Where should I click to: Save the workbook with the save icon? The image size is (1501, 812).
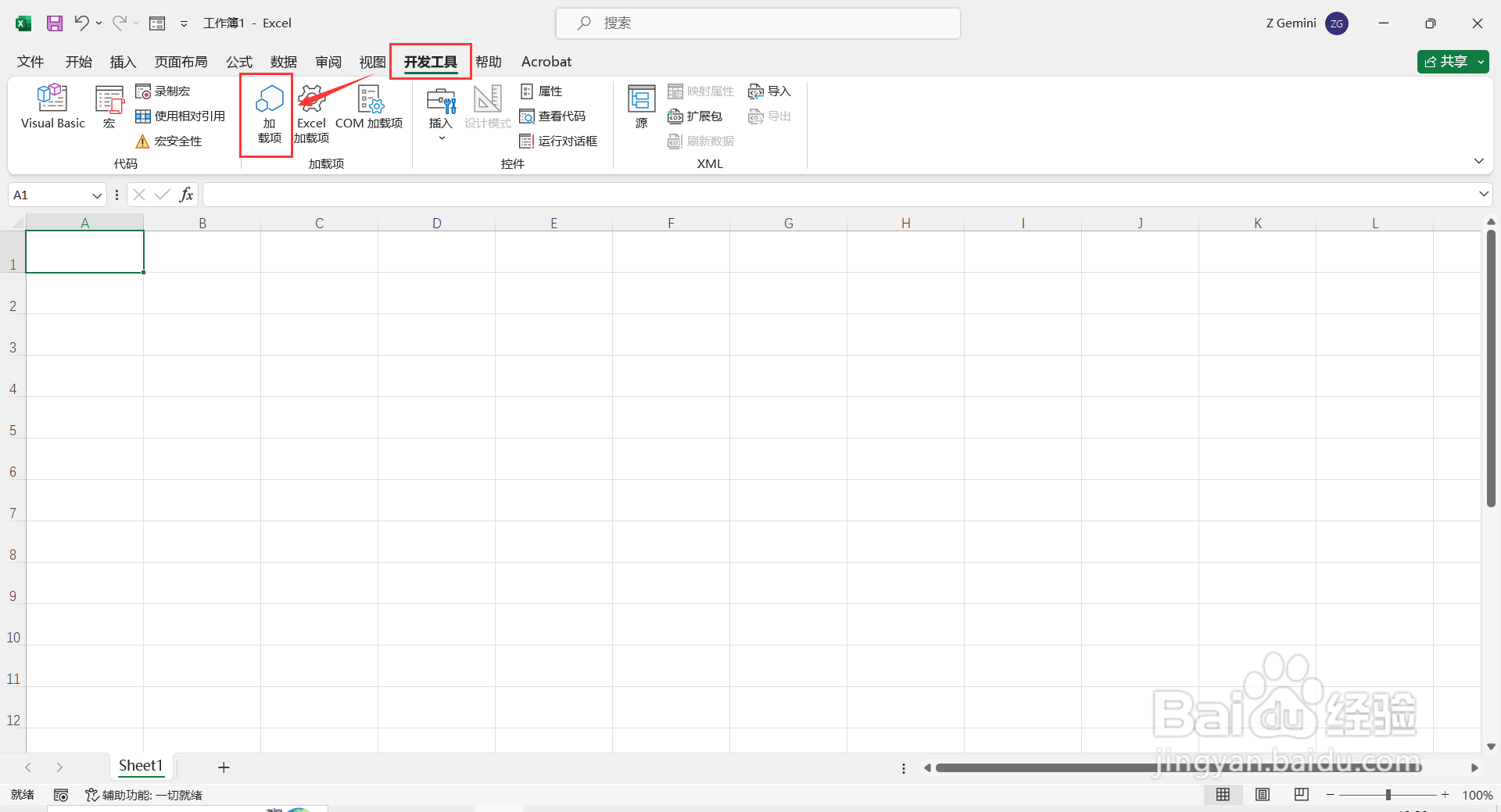click(54, 23)
